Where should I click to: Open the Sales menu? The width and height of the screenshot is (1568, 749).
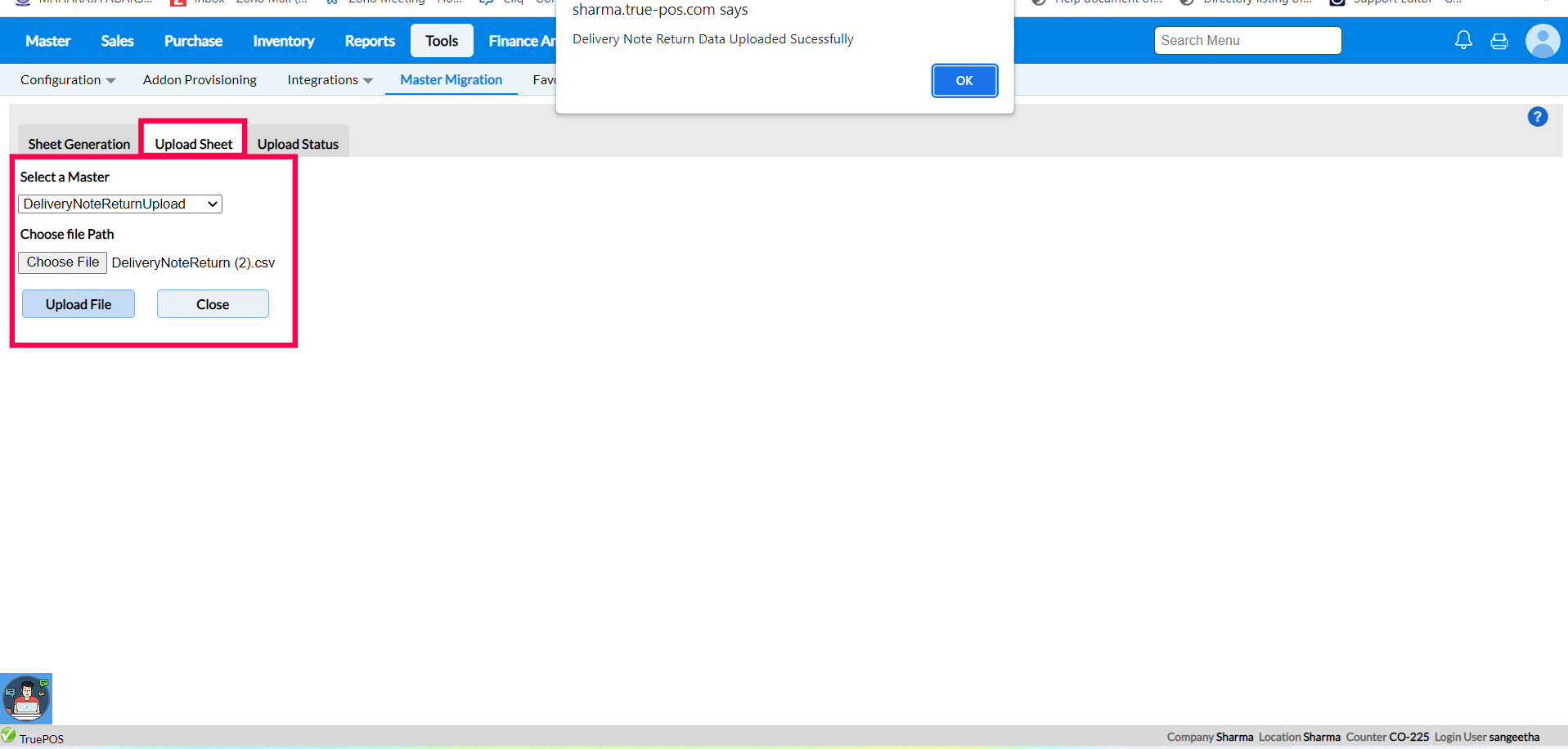(117, 41)
